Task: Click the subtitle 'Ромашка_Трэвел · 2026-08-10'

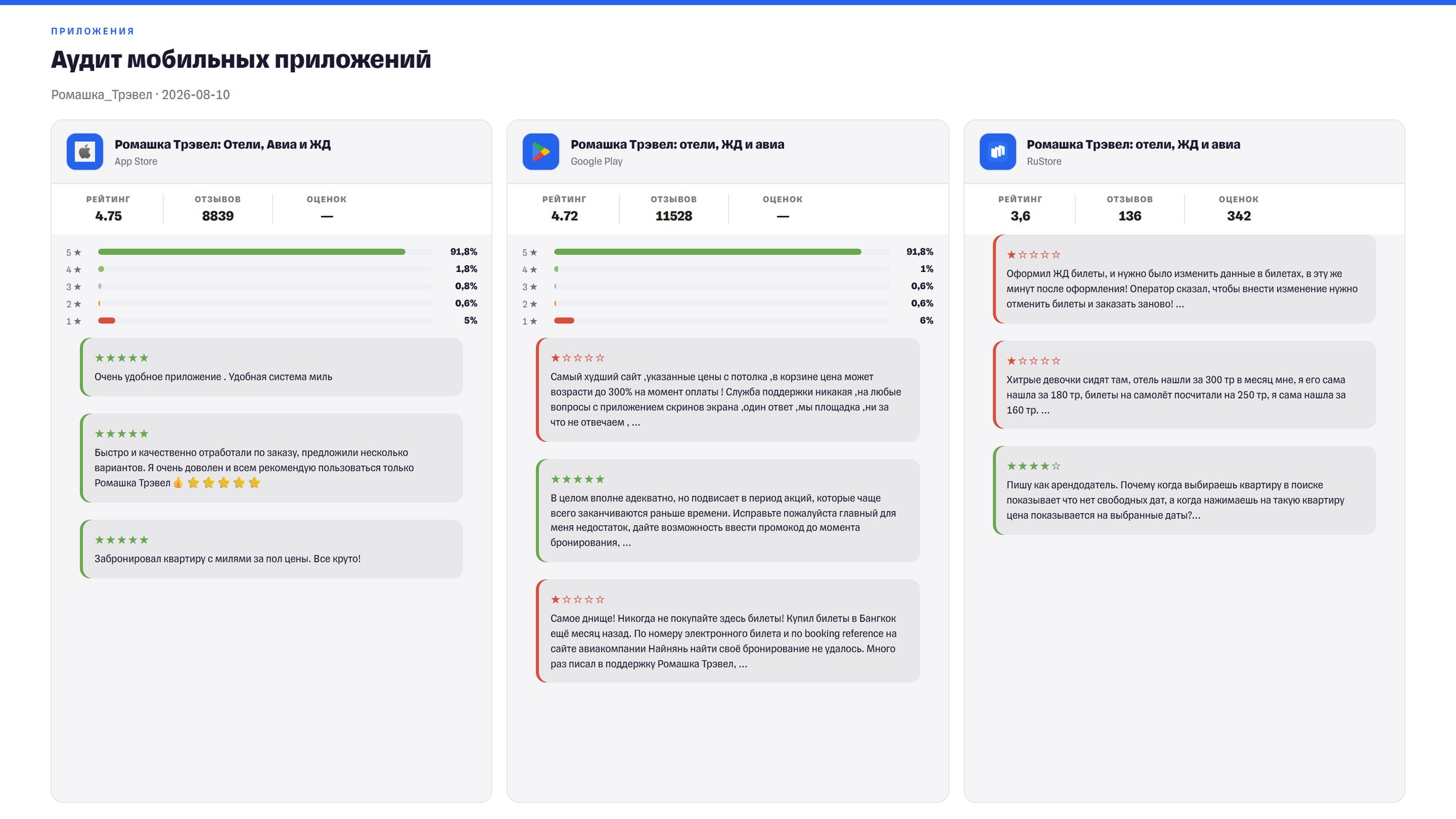Action: pos(141,94)
